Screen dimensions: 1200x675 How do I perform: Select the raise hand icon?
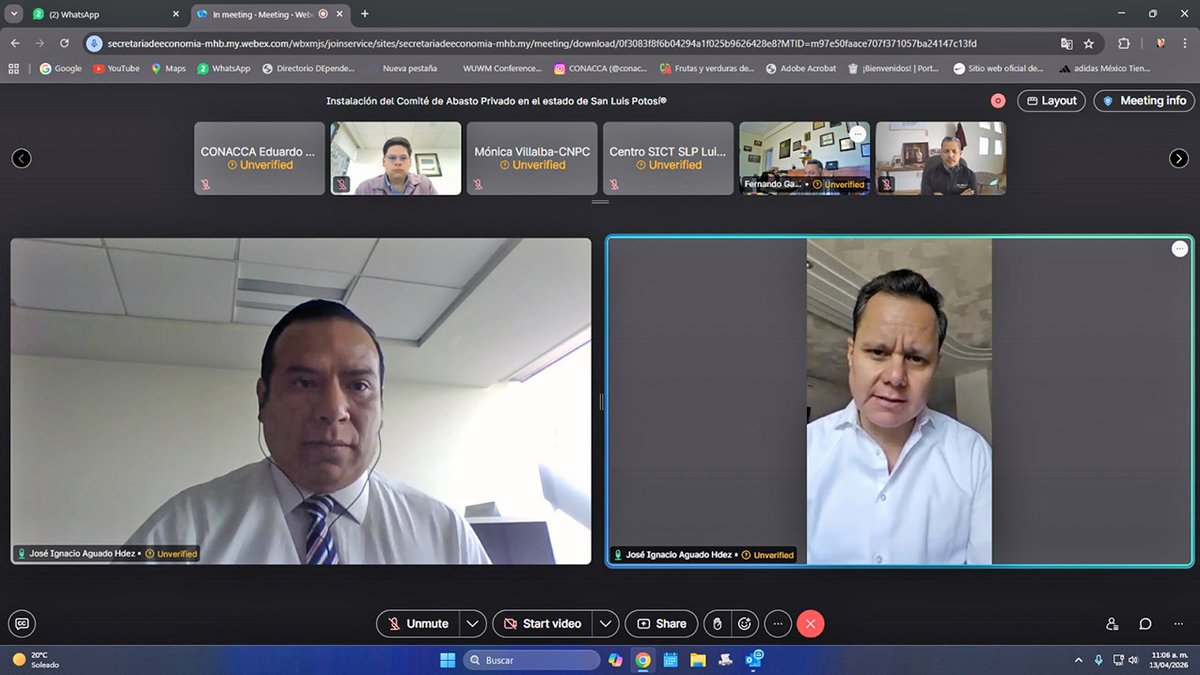717,623
